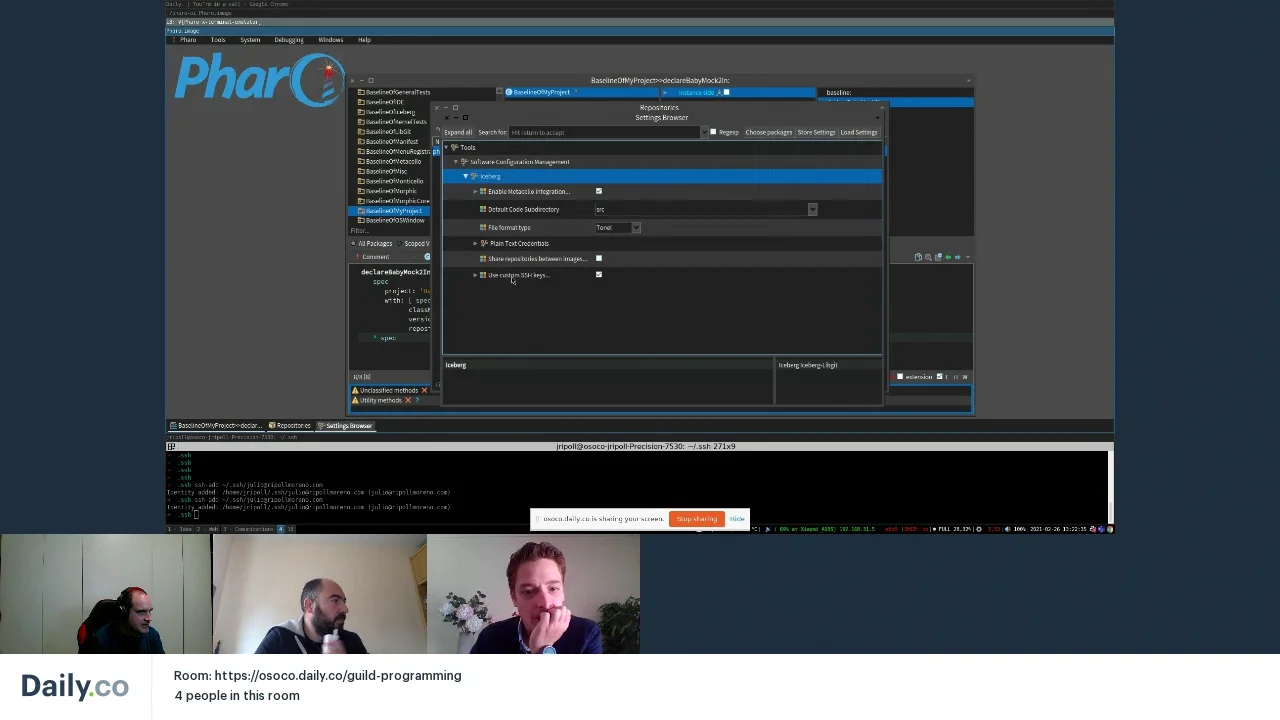Focus the Search for input field
This screenshot has width=1280, height=720.
(604, 132)
